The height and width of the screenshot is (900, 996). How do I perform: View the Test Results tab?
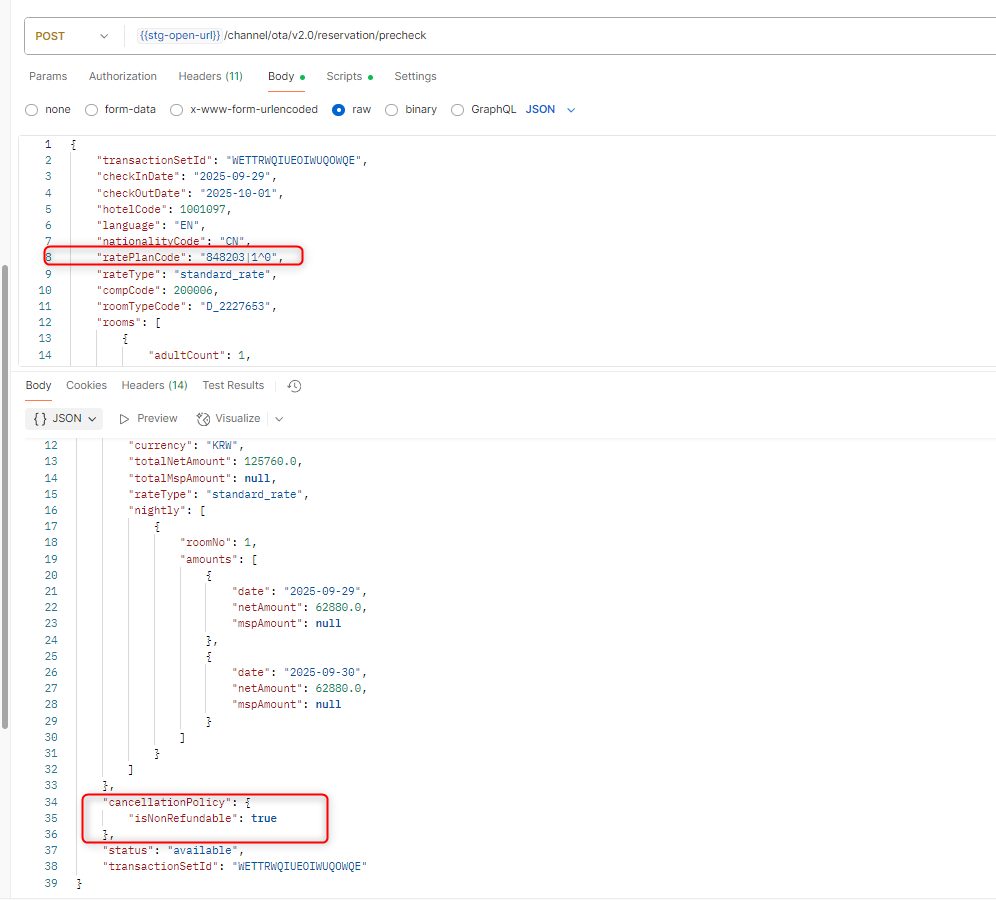tap(233, 386)
